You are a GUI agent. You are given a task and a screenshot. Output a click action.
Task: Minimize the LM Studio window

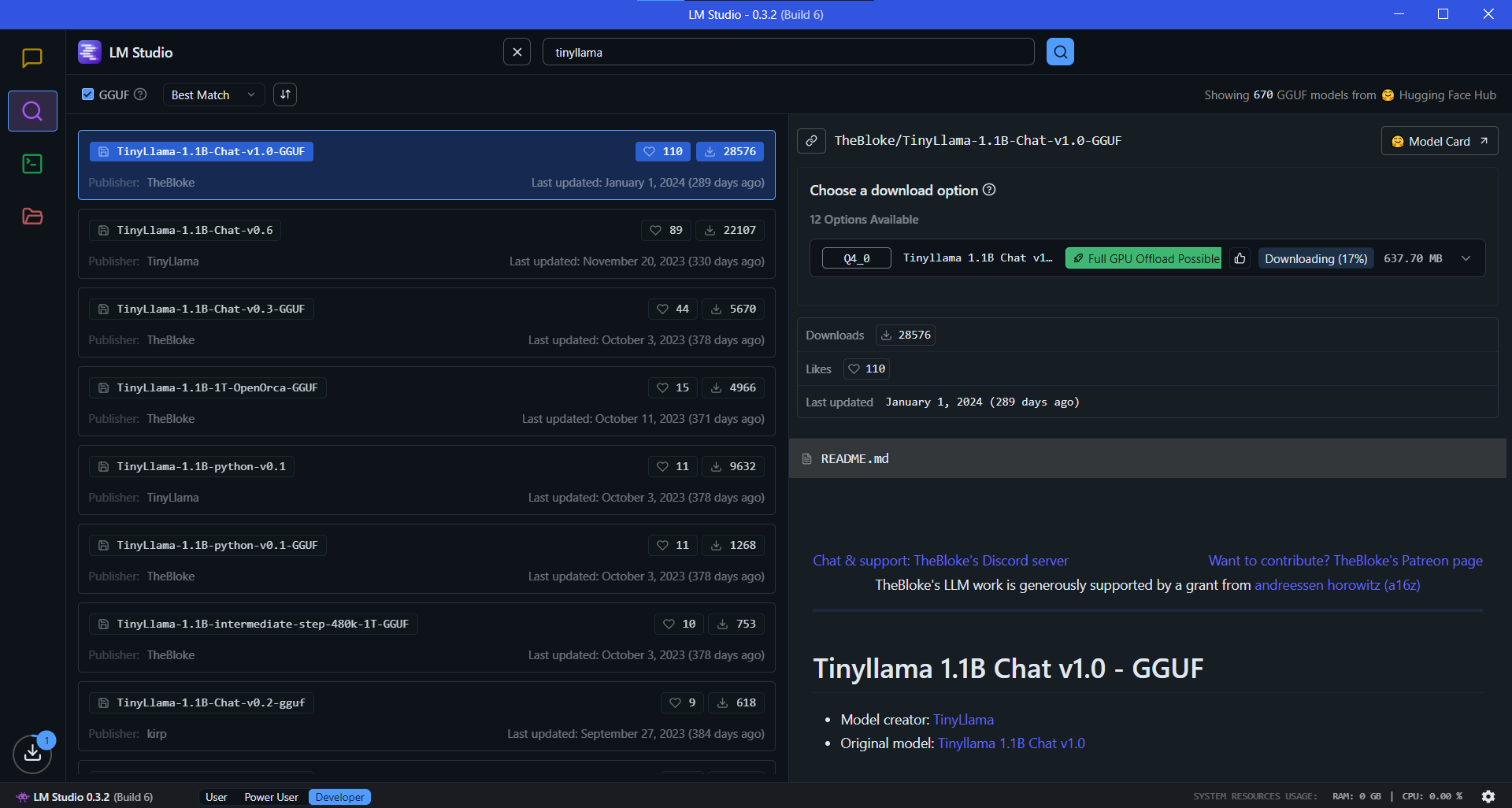(1399, 14)
